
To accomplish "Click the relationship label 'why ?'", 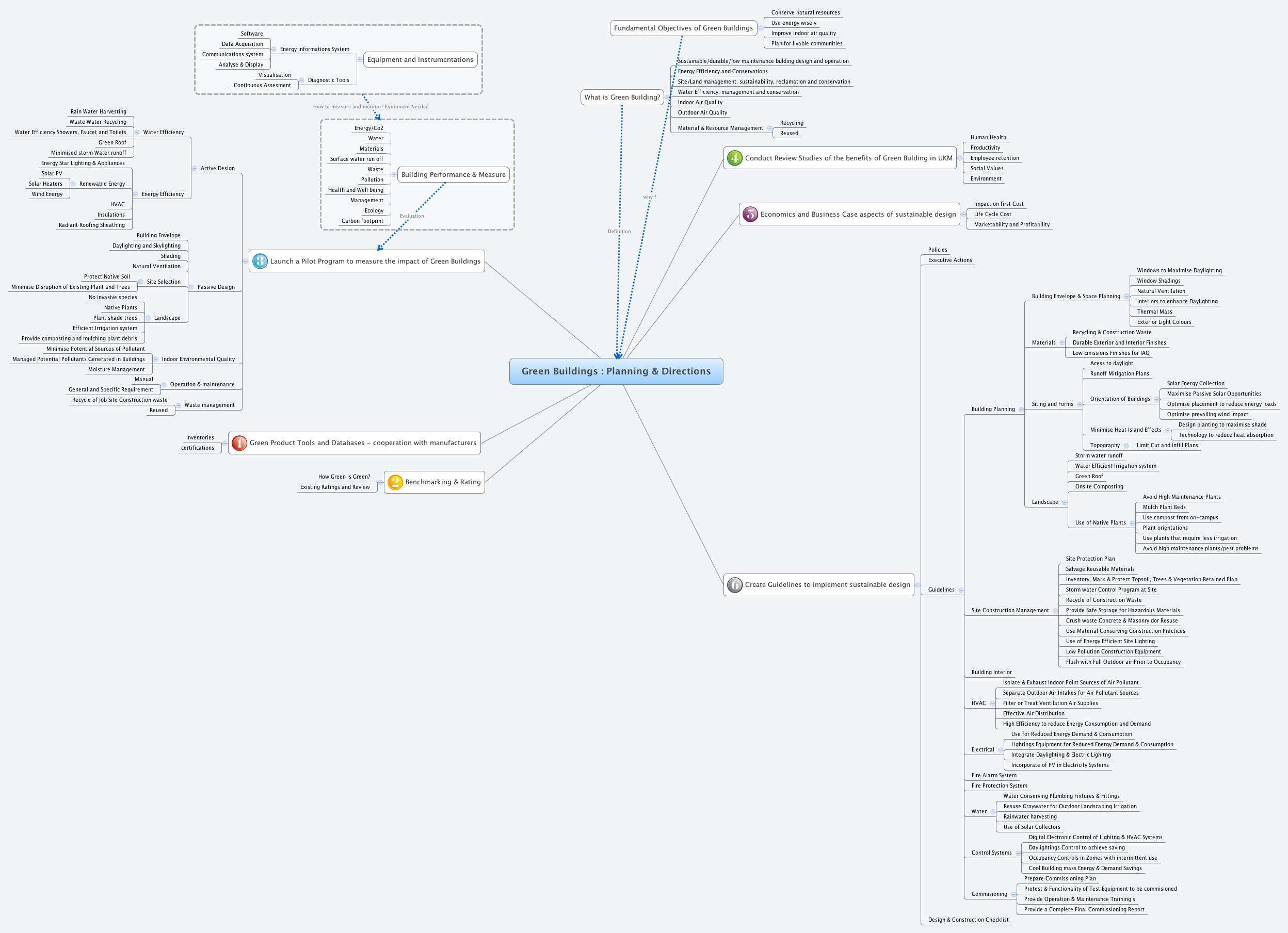I will [x=648, y=197].
